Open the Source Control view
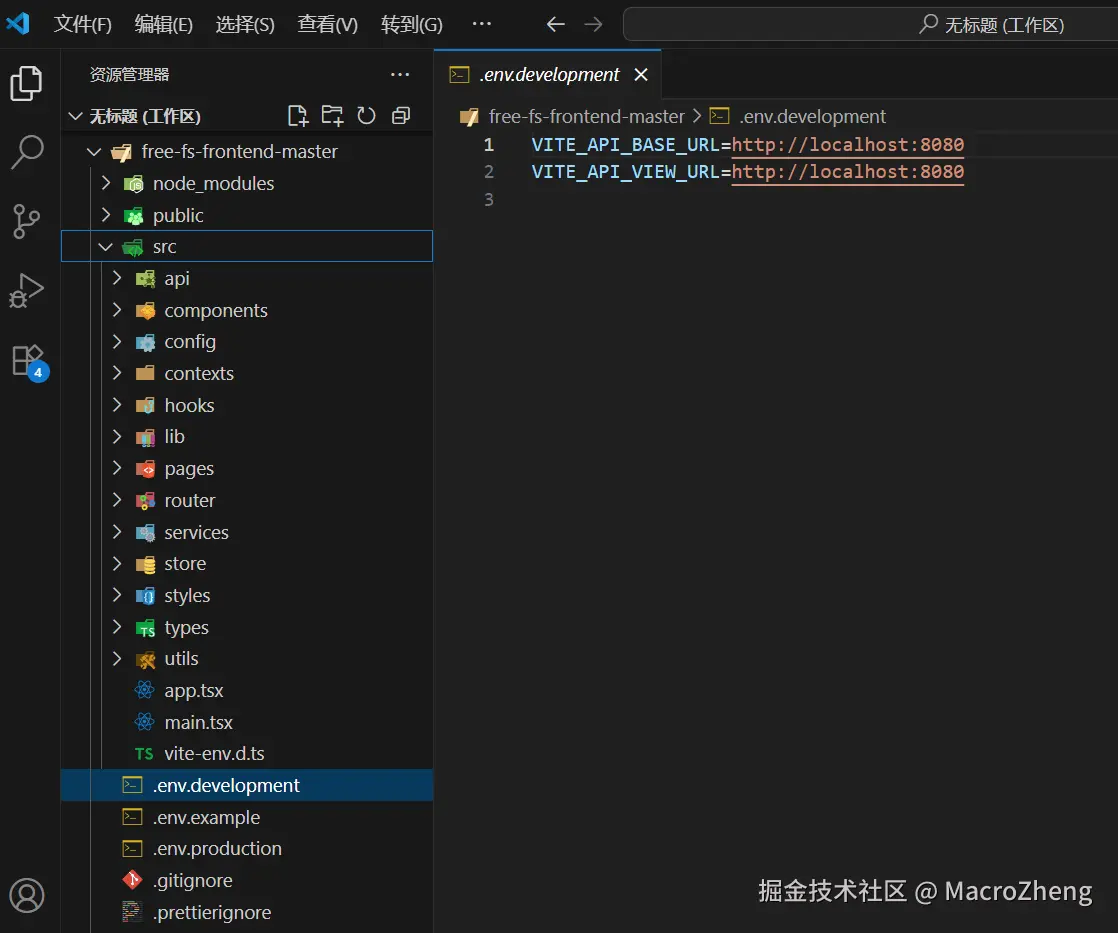This screenshot has height=933, width=1118. [27, 221]
